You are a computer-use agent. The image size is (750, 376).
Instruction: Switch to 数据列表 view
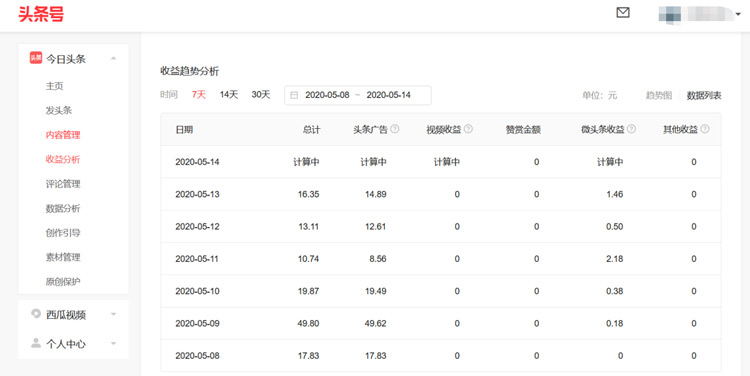(x=704, y=95)
